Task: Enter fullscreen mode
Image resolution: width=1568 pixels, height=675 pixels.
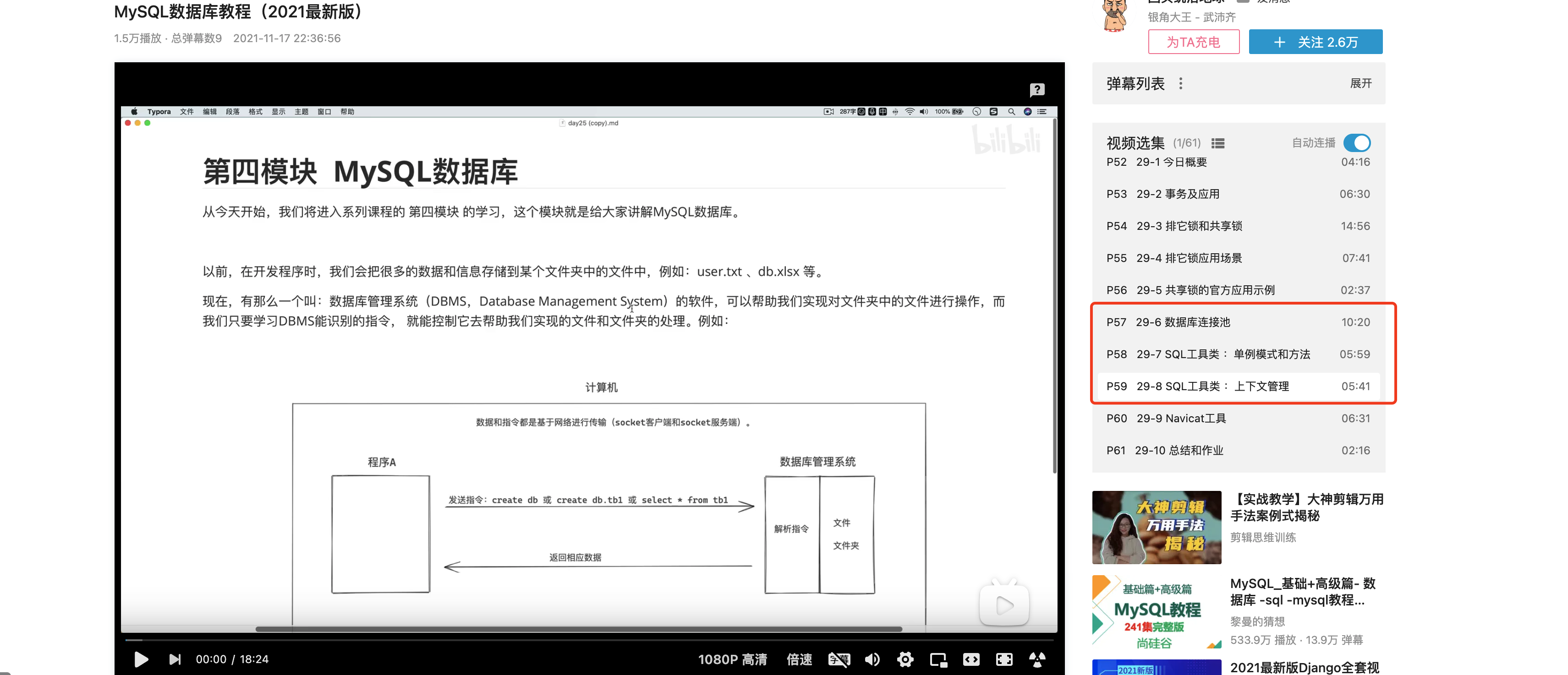Action: click(x=1004, y=659)
